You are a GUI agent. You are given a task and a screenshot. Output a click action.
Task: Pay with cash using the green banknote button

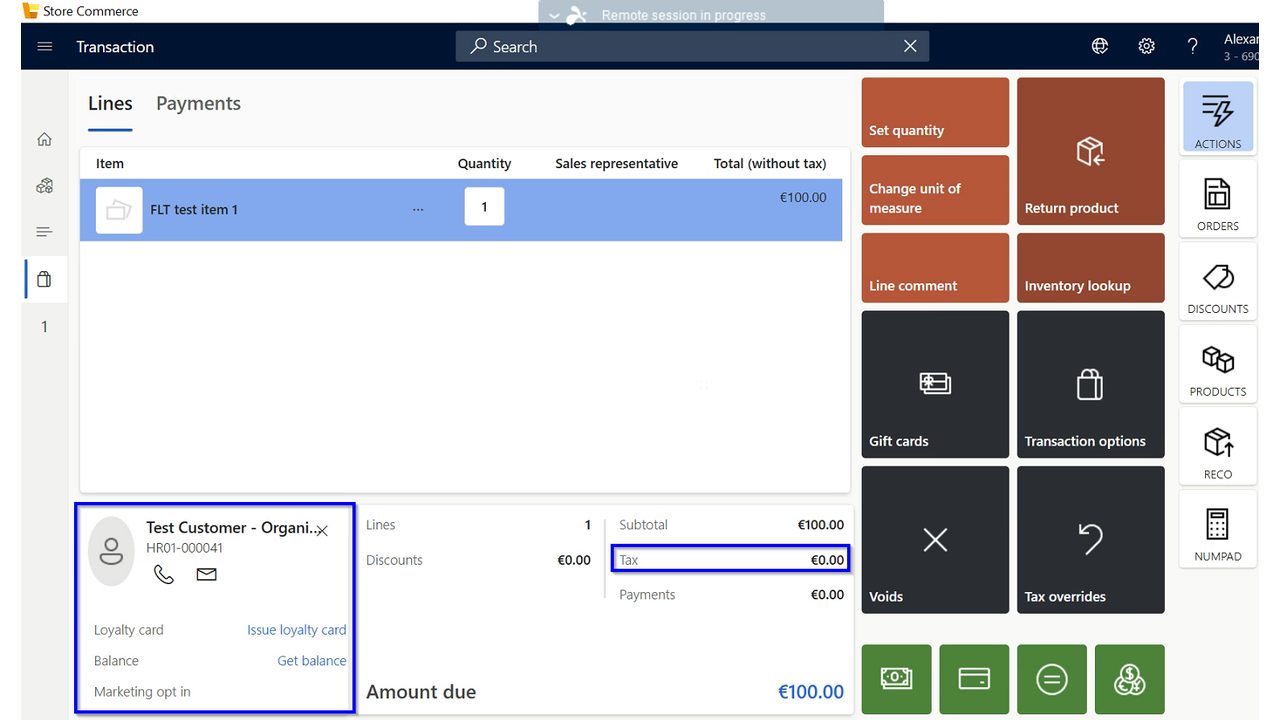pos(897,679)
